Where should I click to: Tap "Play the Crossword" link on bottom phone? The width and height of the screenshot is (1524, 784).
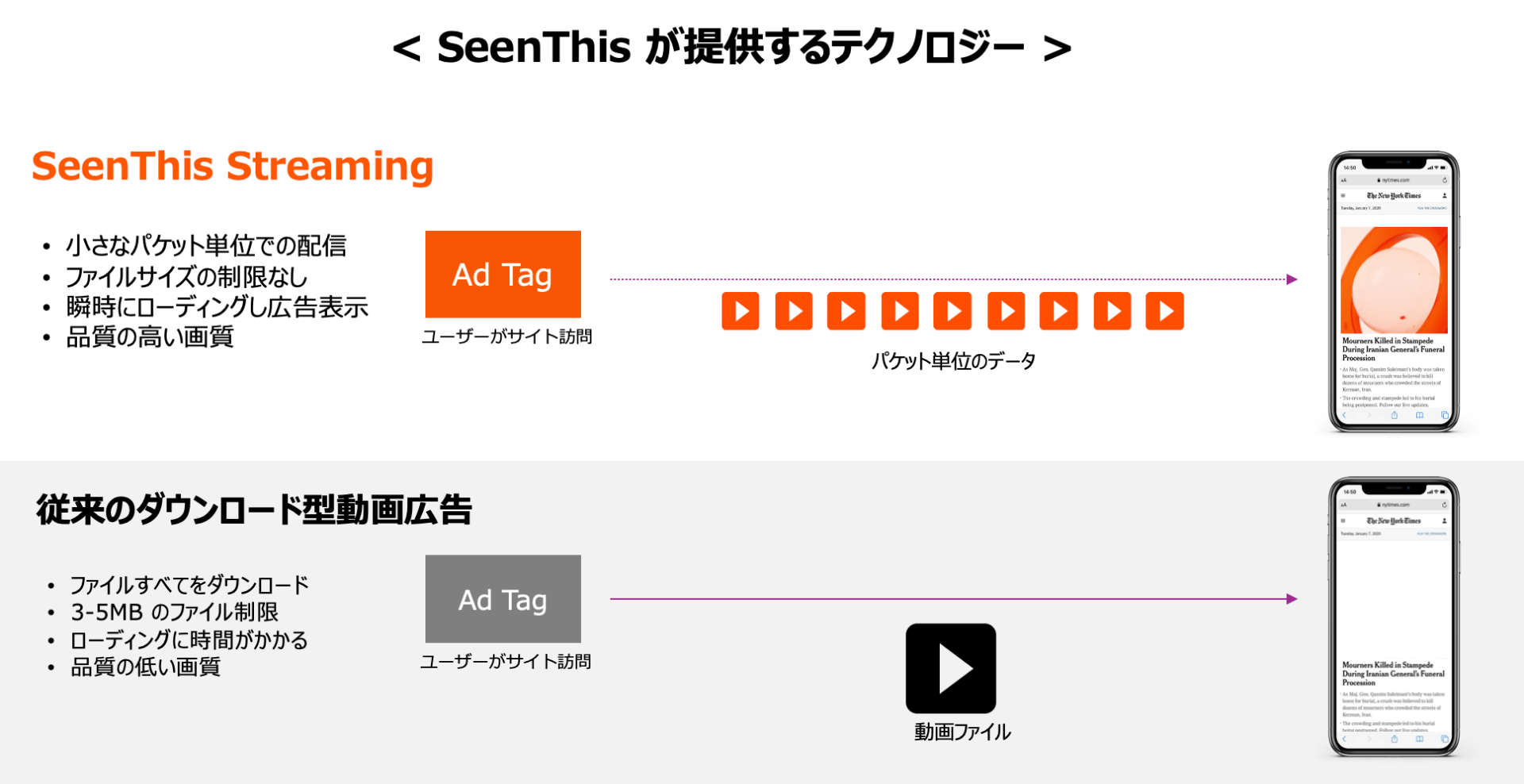point(1432,533)
